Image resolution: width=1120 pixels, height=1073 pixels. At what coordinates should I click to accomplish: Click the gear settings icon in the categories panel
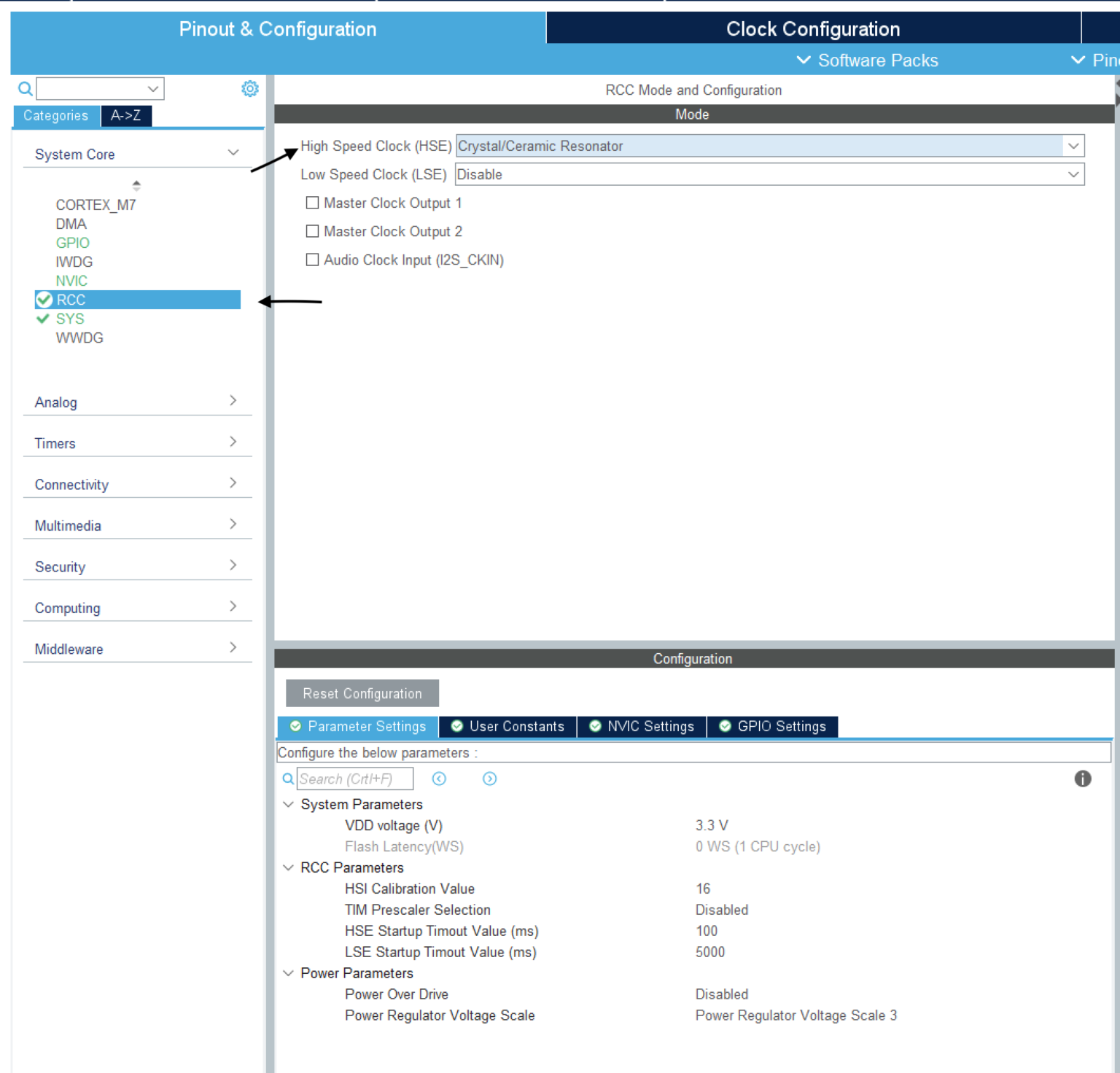[x=250, y=89]
